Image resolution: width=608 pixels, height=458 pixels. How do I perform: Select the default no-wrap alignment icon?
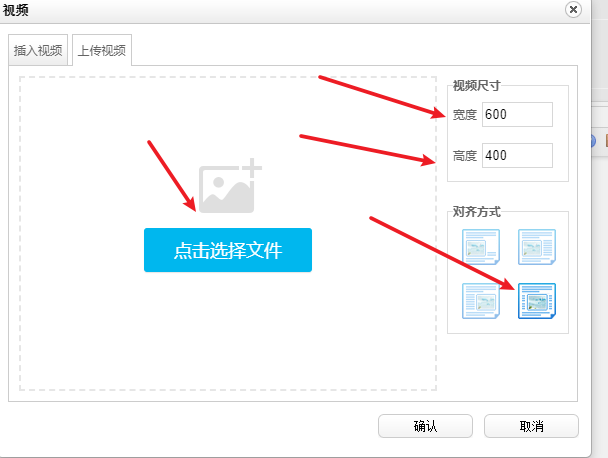480,247
